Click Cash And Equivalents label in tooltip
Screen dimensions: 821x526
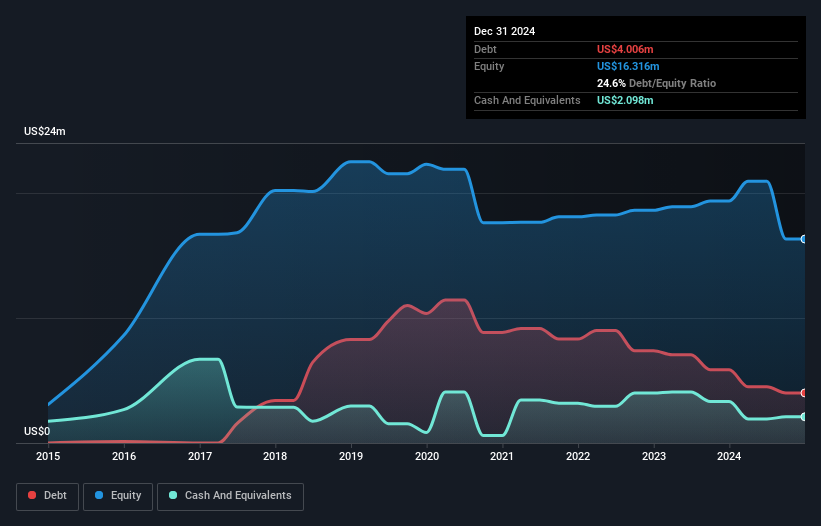point(527,100)
